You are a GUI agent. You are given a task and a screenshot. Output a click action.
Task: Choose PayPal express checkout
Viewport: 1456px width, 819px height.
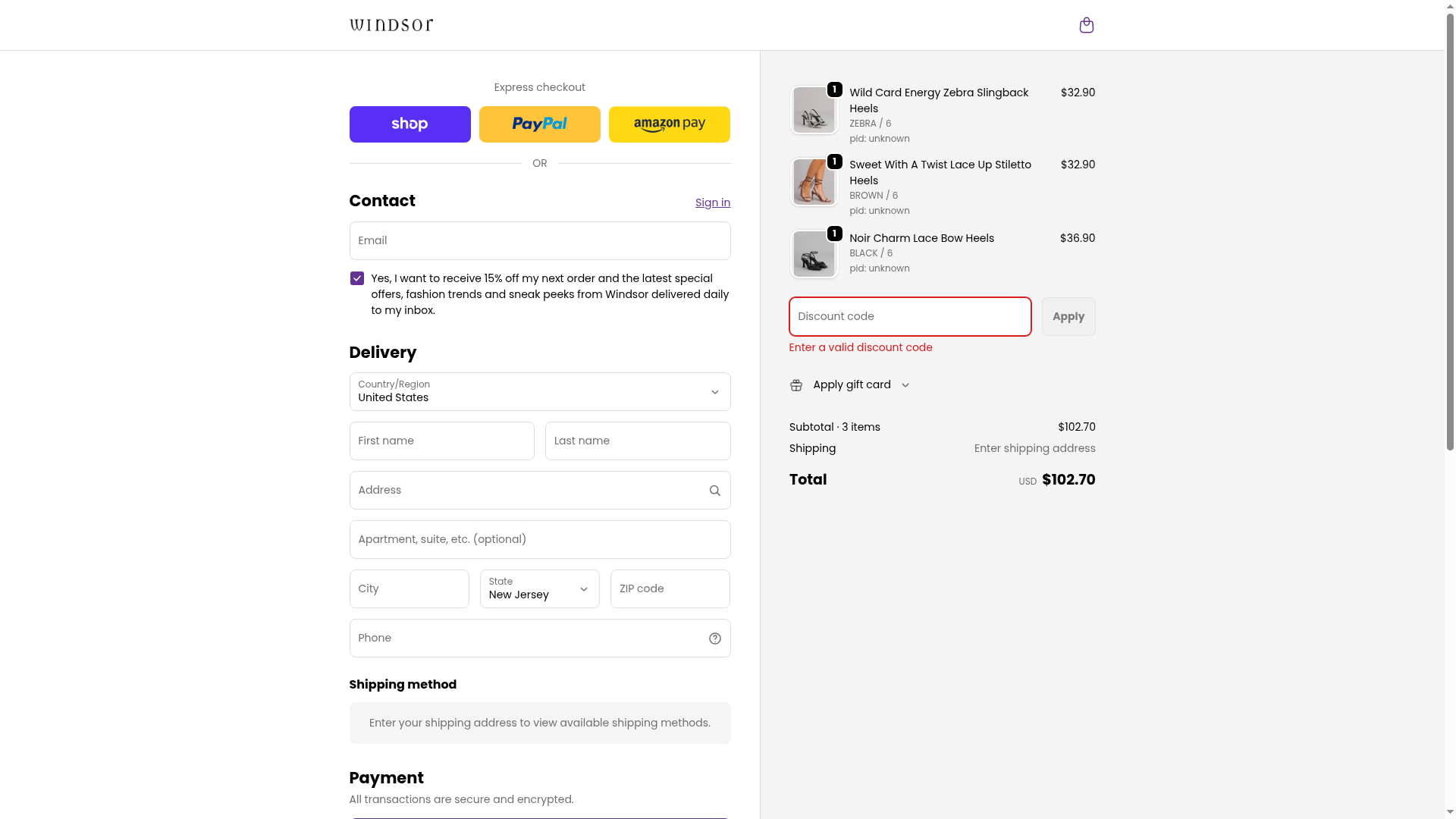pos(539,124)
